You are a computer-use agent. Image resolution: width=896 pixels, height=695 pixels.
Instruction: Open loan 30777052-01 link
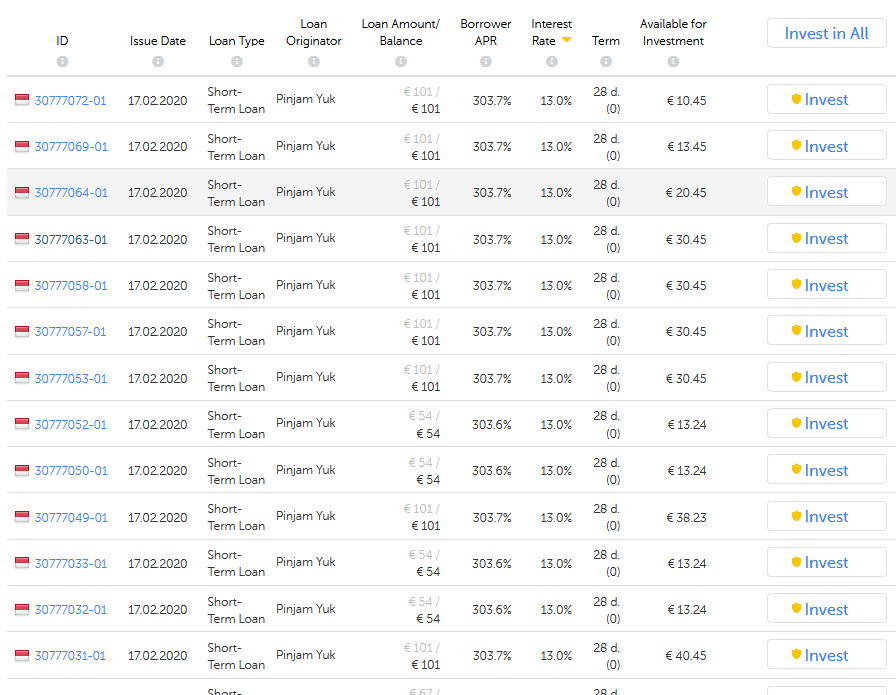click(x=71, y=425)
